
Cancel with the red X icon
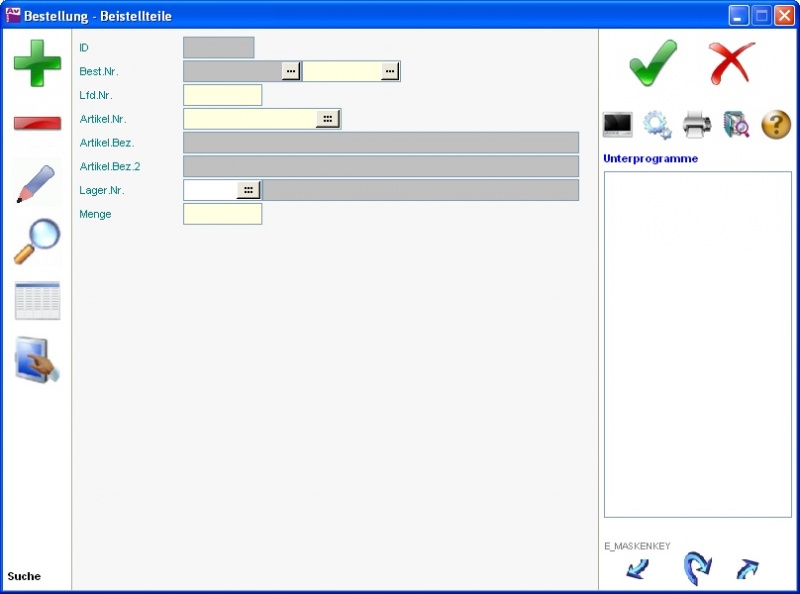[732, 63]
